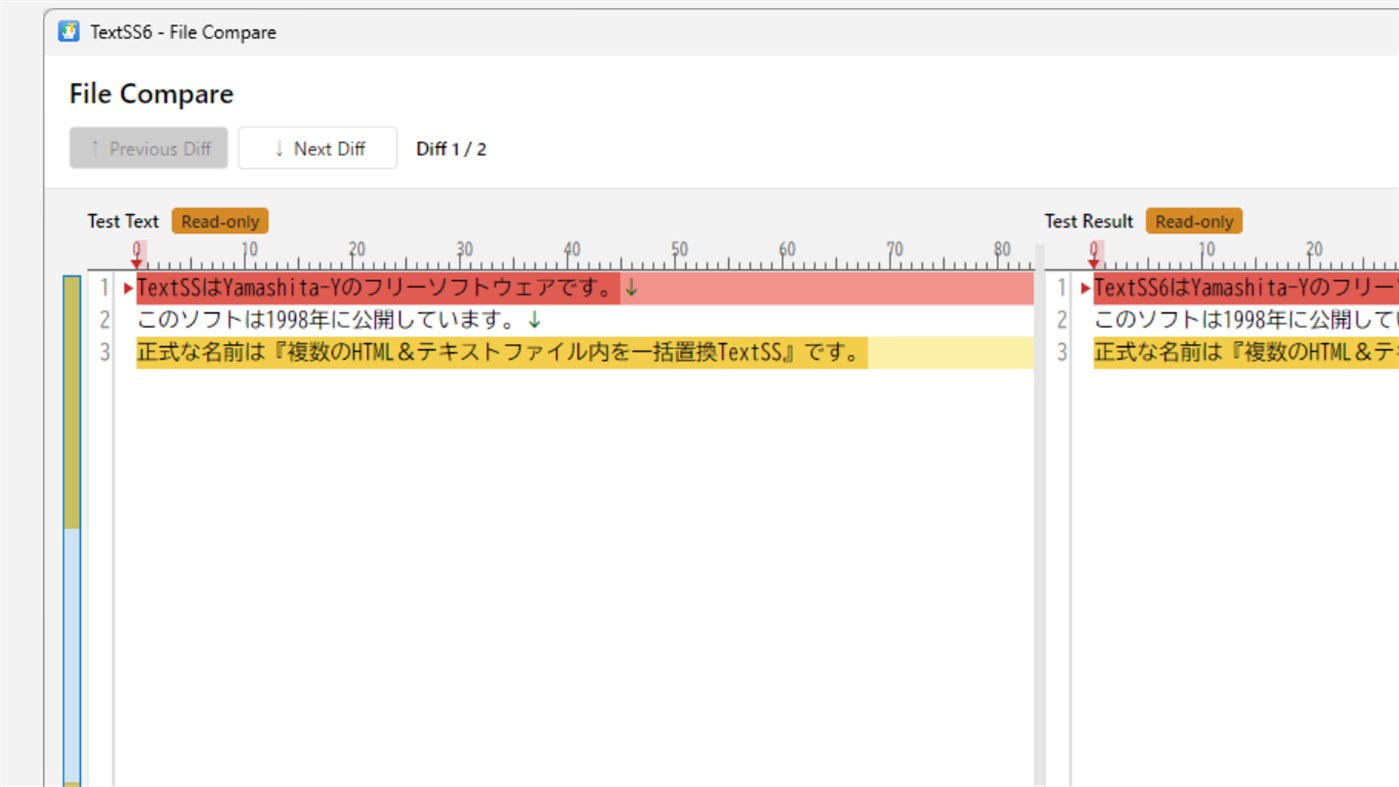Screen dimensions: 1399x787
Task: Click the Read-only badge beside Test Result
Action: [1194, 221]
